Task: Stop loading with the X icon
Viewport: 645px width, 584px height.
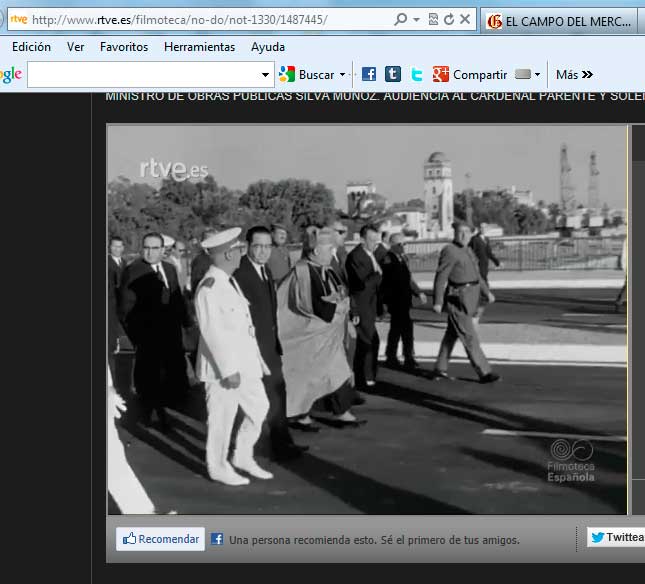Action: 465,20
